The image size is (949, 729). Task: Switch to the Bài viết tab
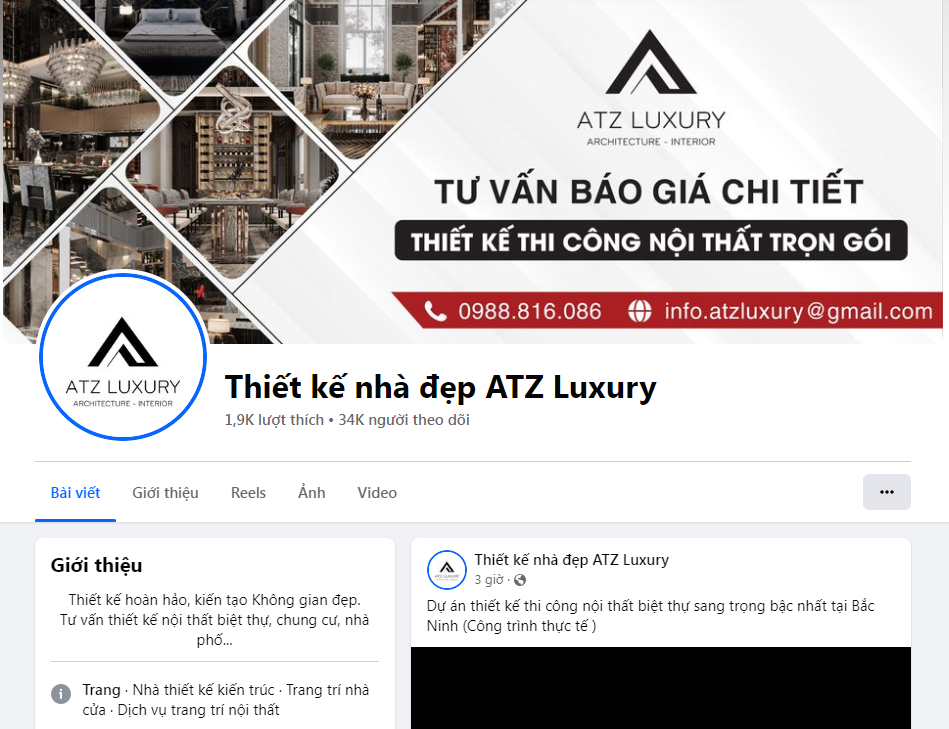[x=75, y=493]
